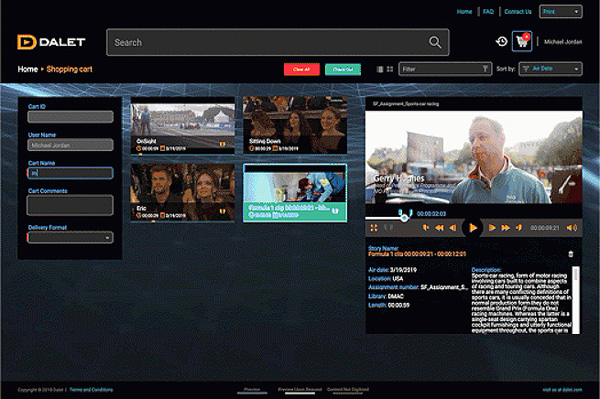Mute the video player volume

(x=572, y=228)
